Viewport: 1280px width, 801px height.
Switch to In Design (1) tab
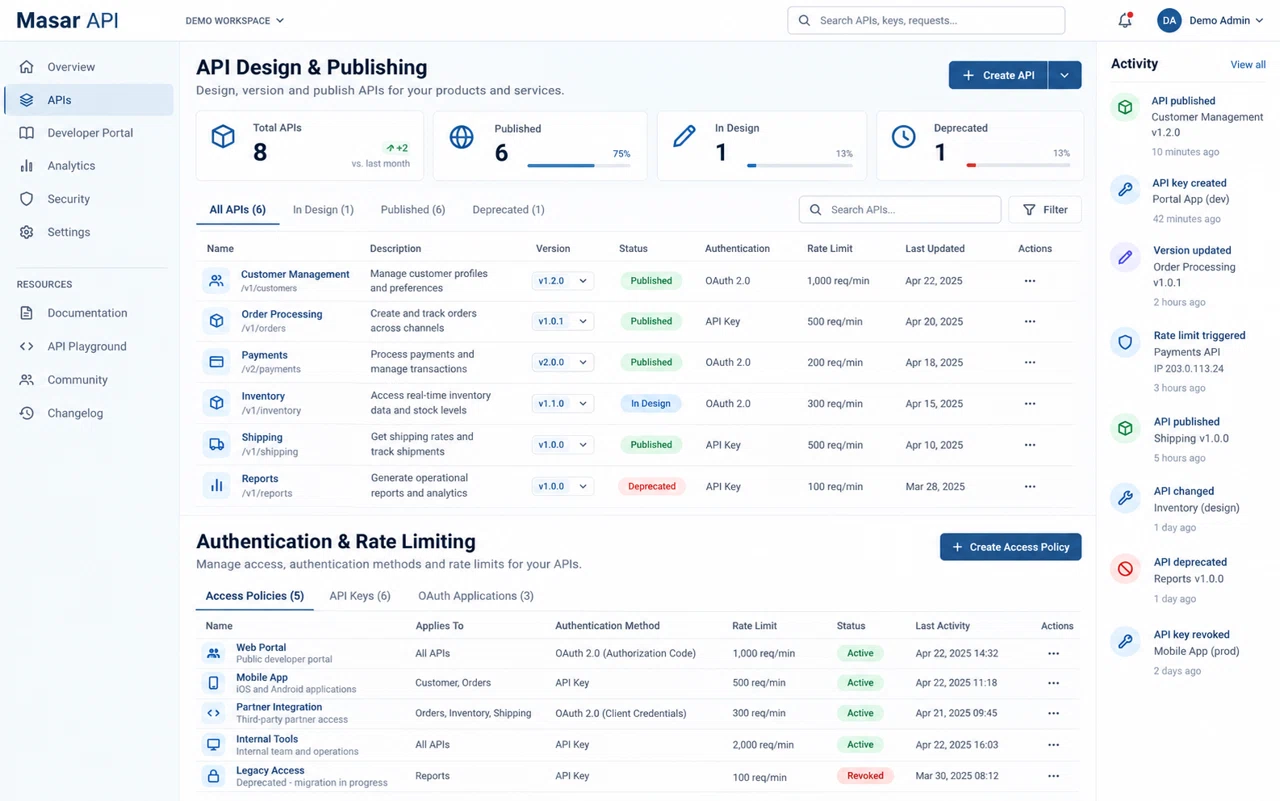pos(323,210)
